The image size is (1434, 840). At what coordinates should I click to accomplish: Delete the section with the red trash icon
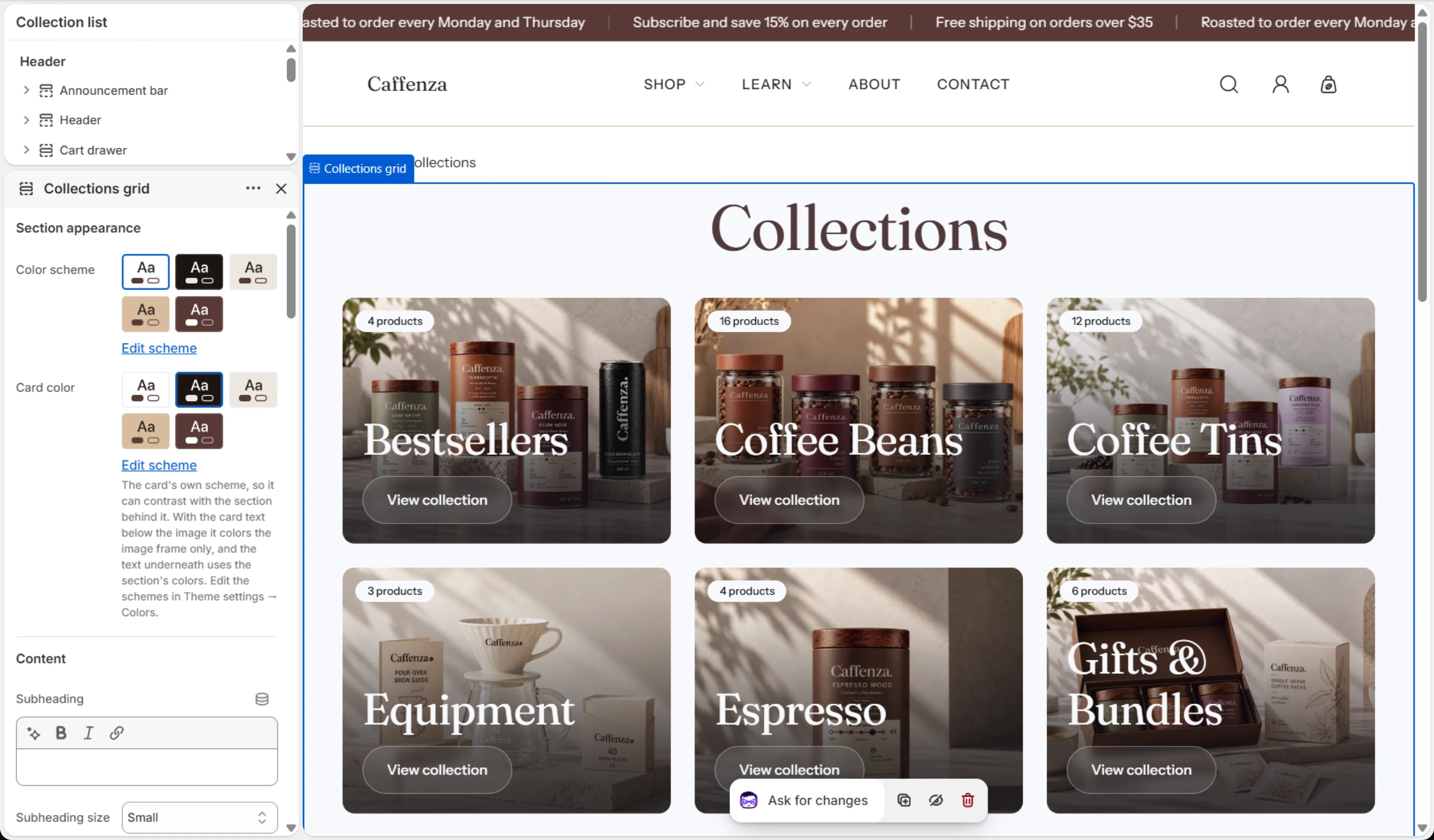click(967, 800)
